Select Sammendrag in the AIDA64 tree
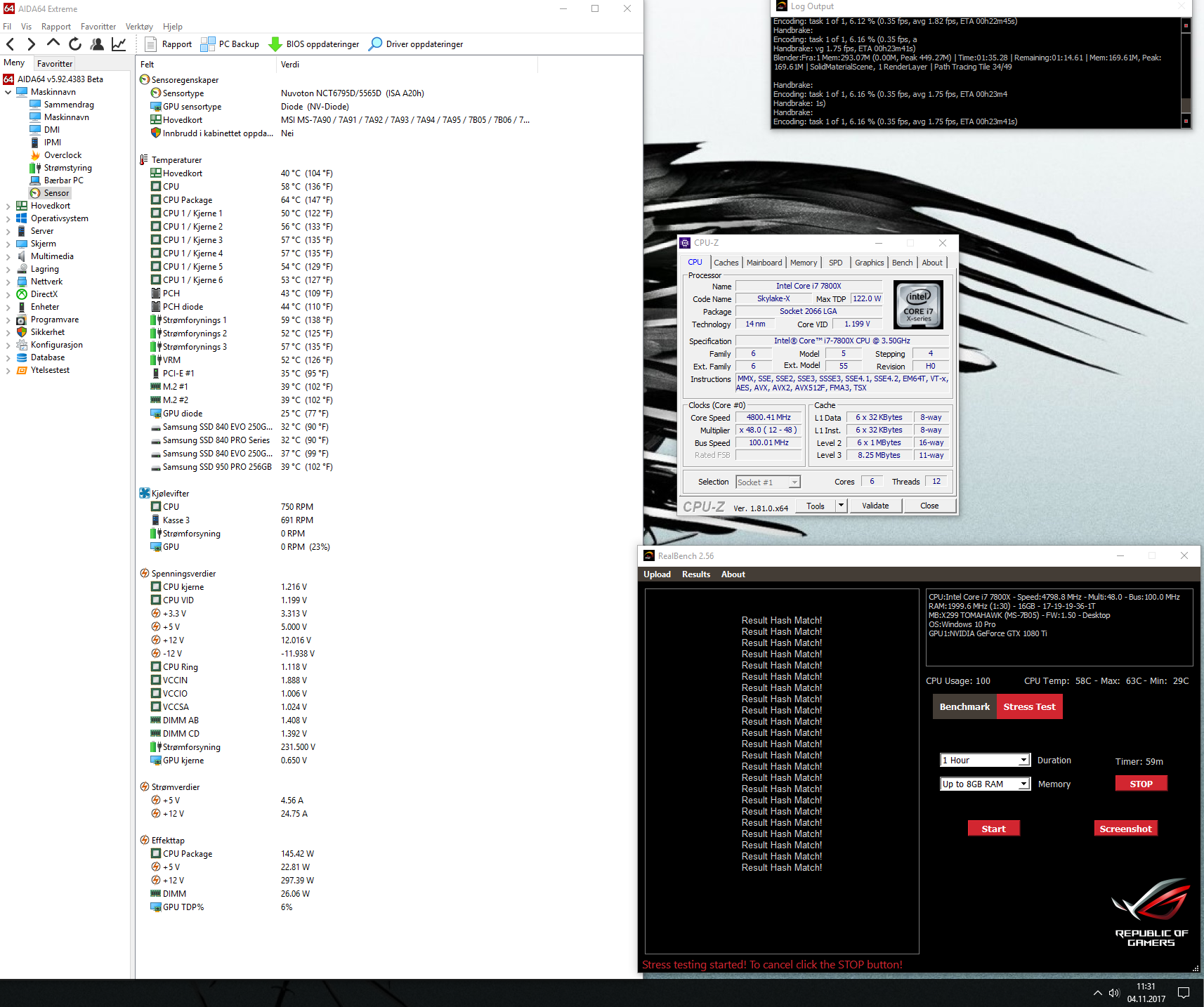The image size is (1204, 1007). (69, 105)
